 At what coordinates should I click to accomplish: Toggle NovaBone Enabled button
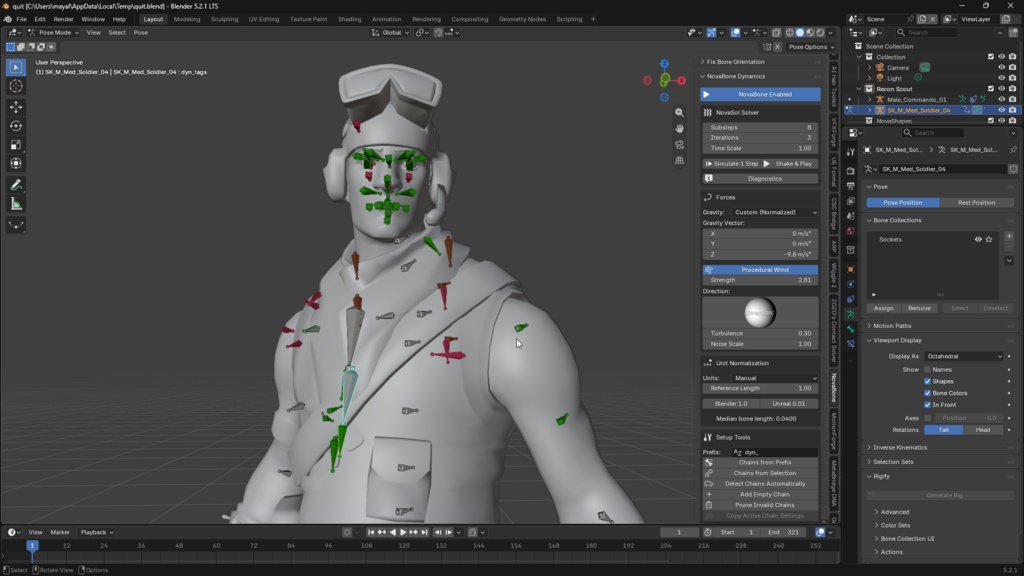coord(761,94)
